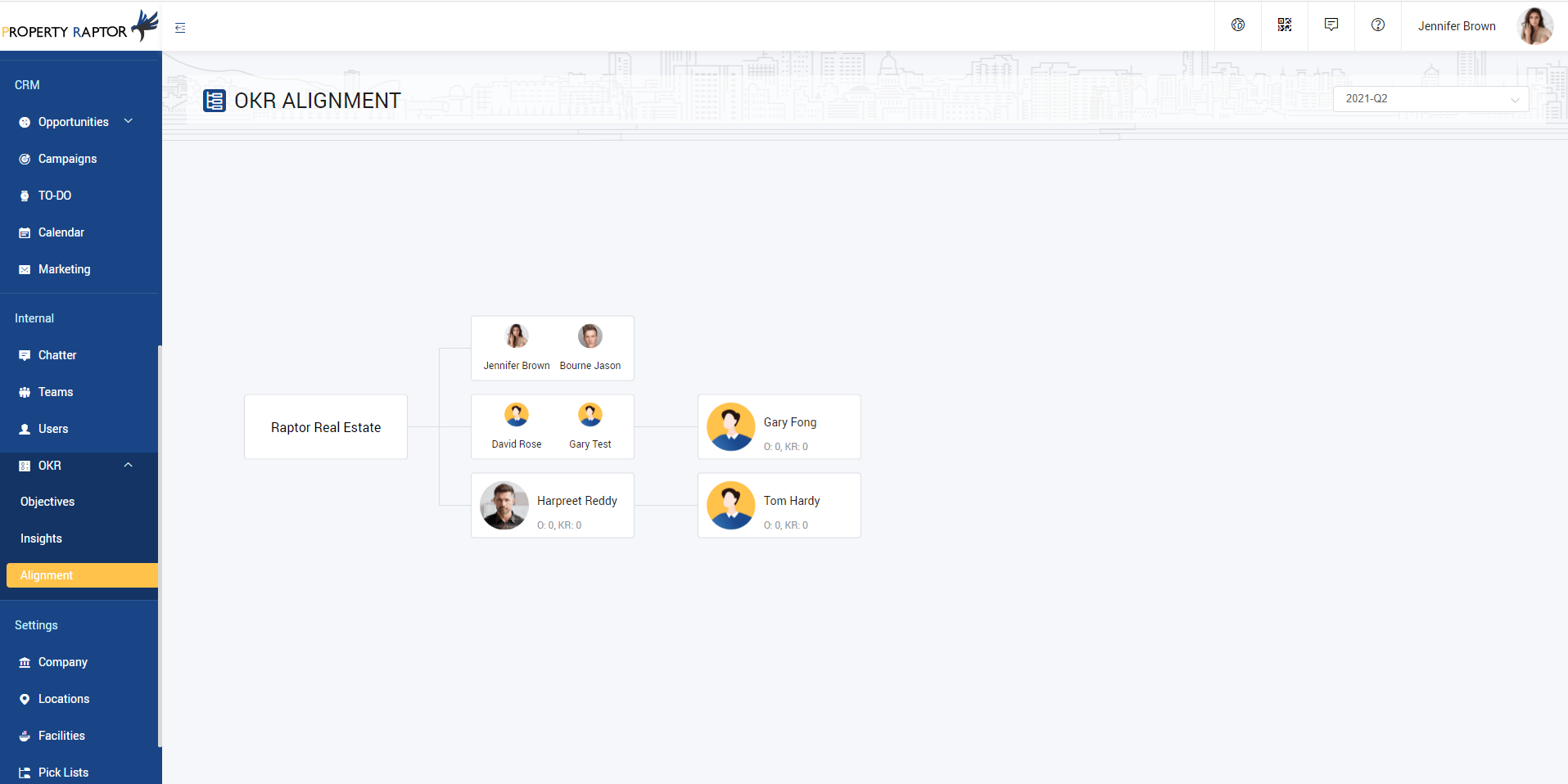Screen dimensions: 1568x784
Task: Click the Property Raptor logo
Action: pos(79,27)
